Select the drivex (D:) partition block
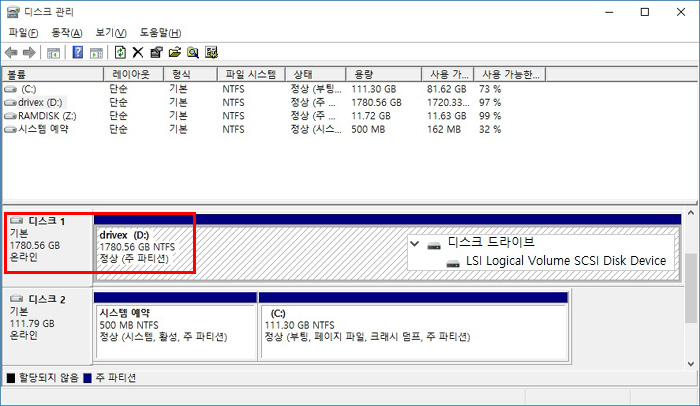This screenshot has height=406, width=700. [x=388, y=248]
